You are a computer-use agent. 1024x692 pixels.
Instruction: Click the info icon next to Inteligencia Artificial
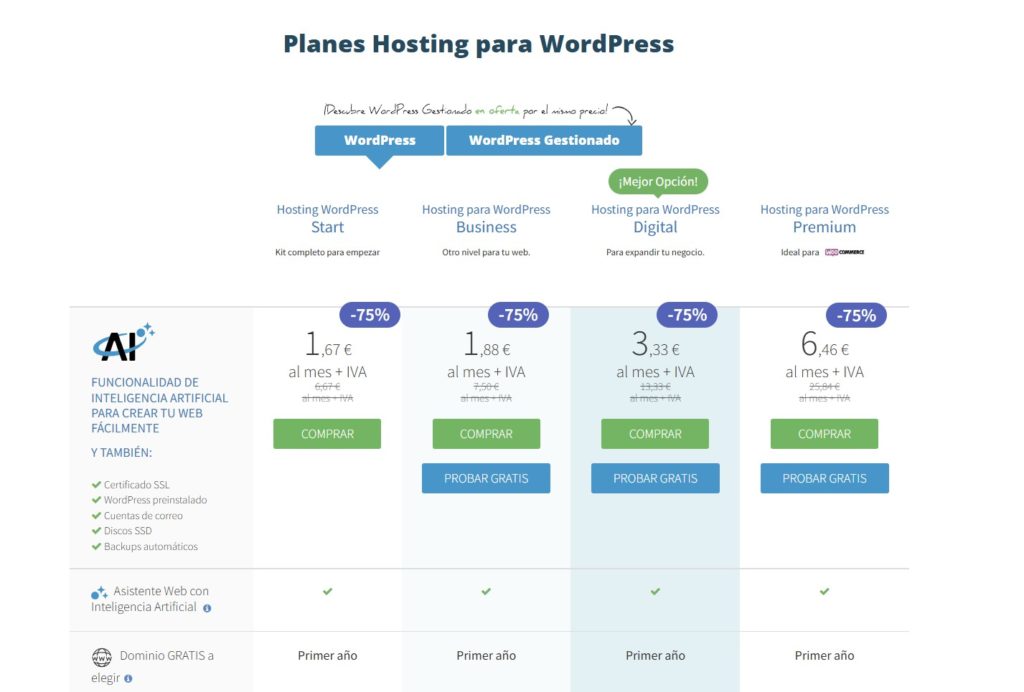207,608
